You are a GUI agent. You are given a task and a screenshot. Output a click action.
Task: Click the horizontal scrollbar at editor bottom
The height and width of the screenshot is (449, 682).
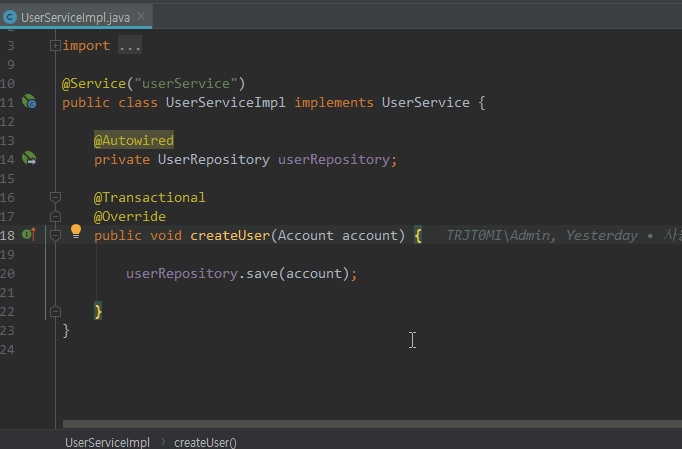(372, 424)
